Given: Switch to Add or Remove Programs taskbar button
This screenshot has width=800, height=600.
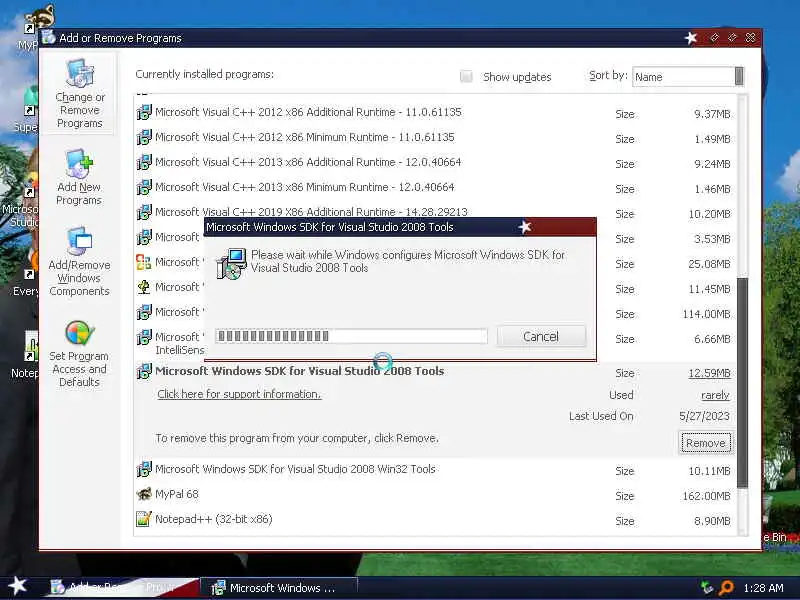Looking at the screenshot, I should pyautogui.click(x=122, y=588).
